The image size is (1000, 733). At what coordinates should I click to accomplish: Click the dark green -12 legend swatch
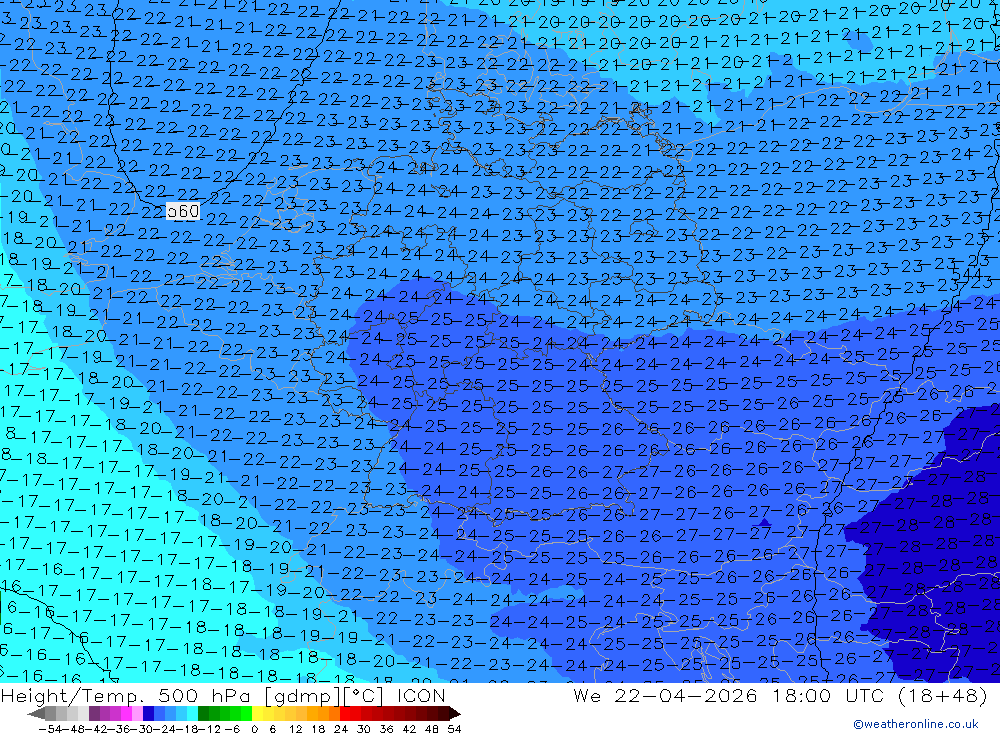[x=203, y=713]
